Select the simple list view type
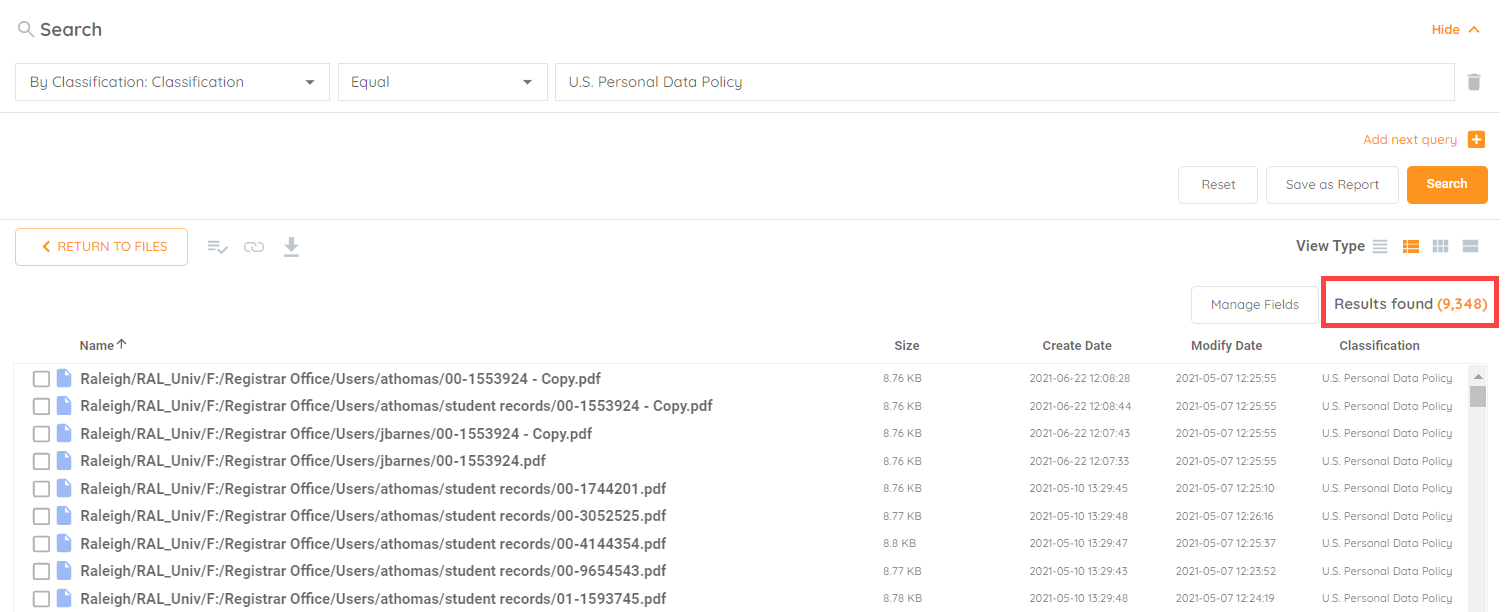This screenshot has height=612, width=1507. coord(1381,246)
